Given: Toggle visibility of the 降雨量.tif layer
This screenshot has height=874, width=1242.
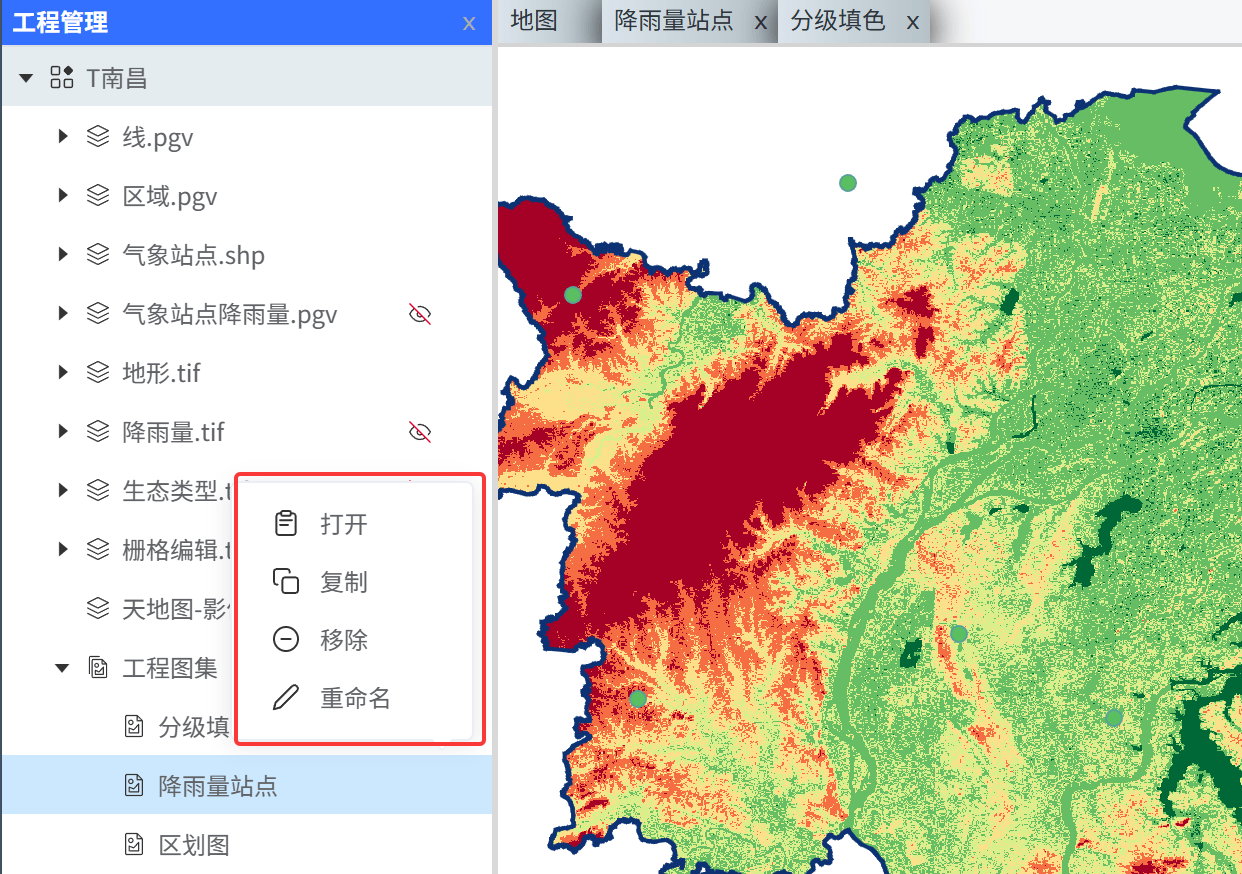Looking at the screenshot, I should point(420,432).
